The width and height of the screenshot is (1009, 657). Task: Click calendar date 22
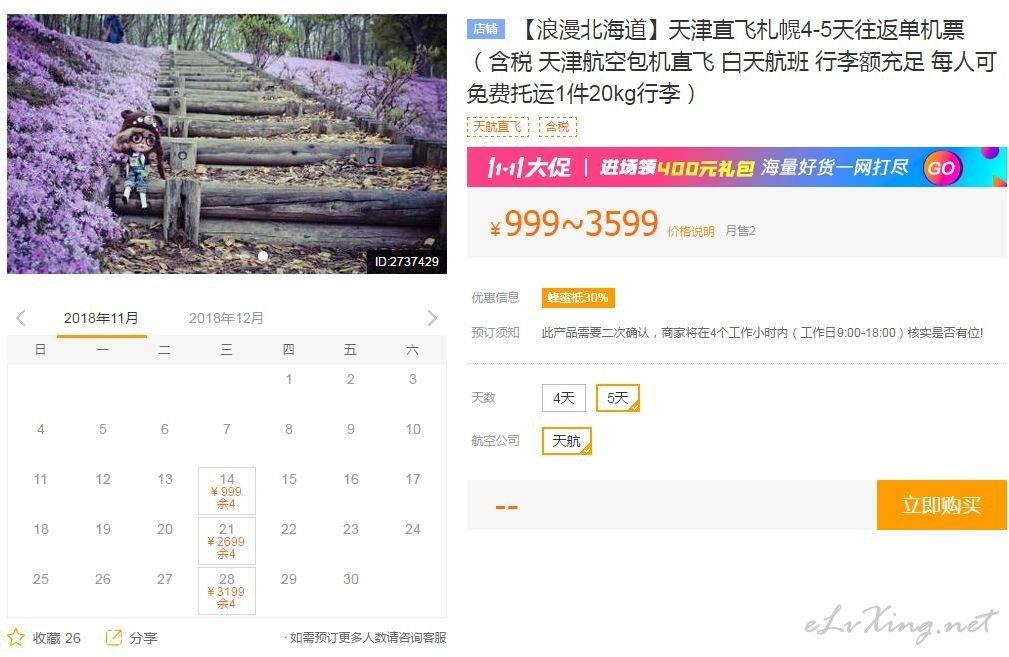289,530
